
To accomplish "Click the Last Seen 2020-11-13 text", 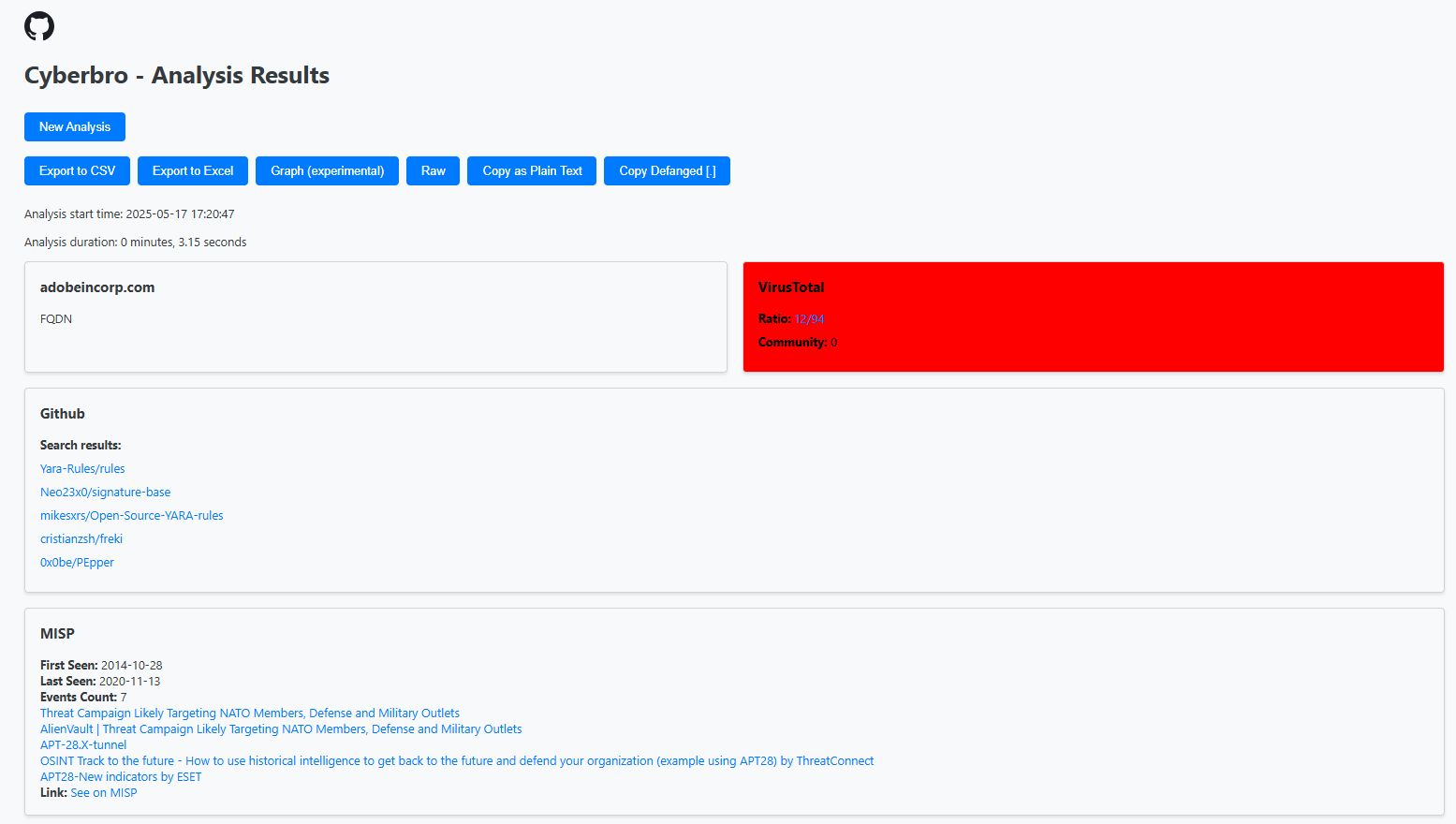I will pyautogui.click(x=100, y=682).
